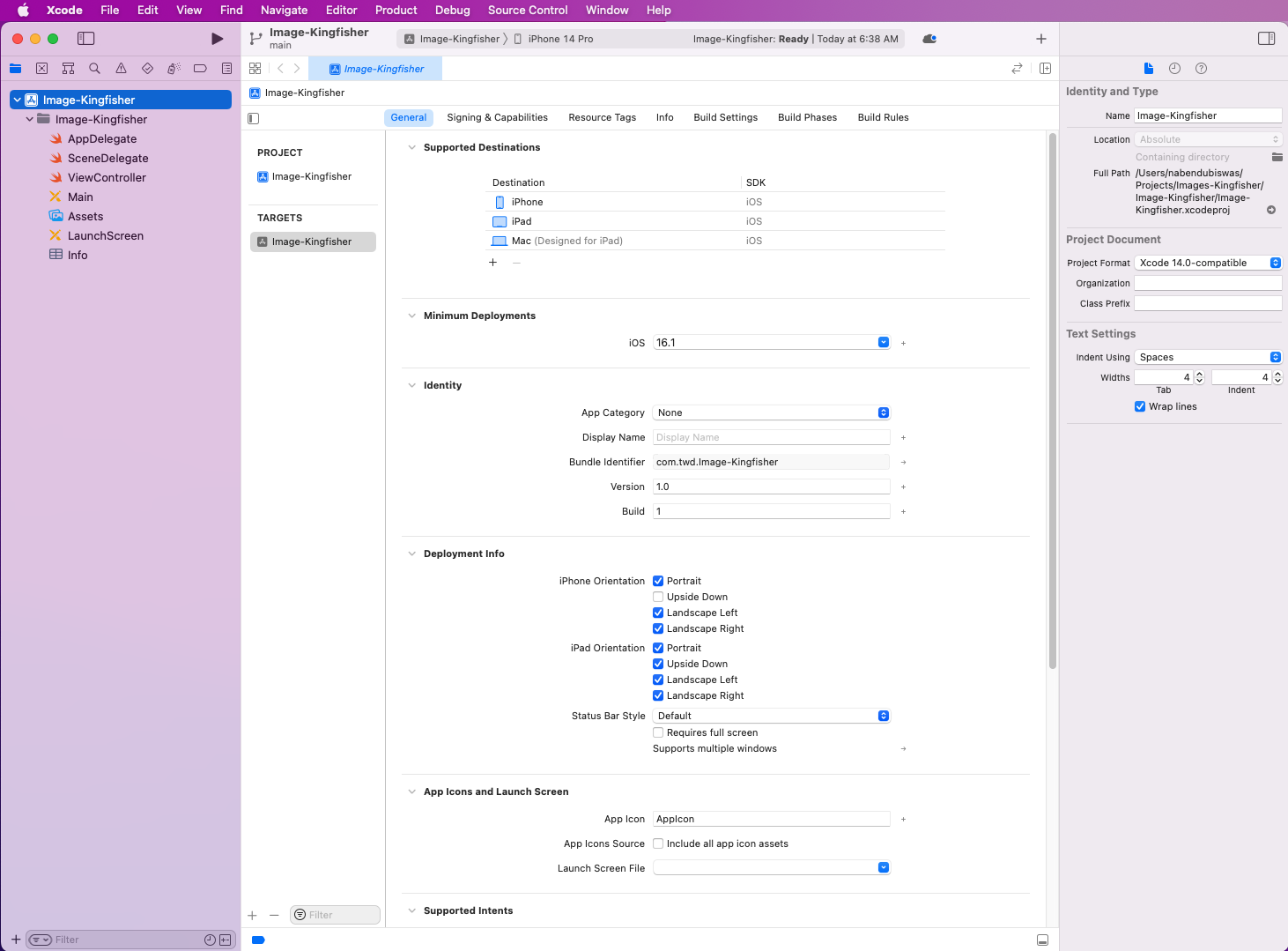
Task: Uncheck iPhone Landscape Right orientation
Action: point(658,628)
